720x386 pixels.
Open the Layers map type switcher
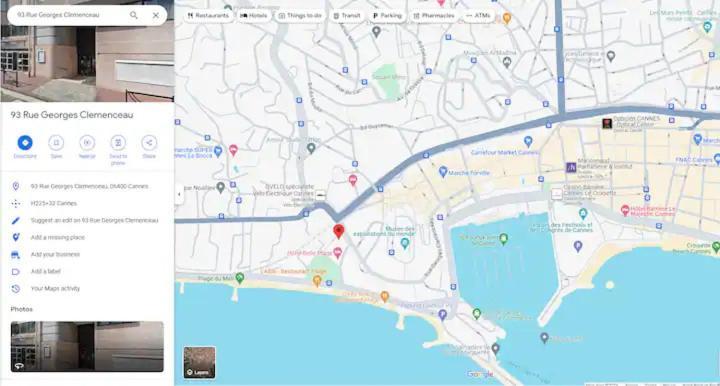point(199,363)
